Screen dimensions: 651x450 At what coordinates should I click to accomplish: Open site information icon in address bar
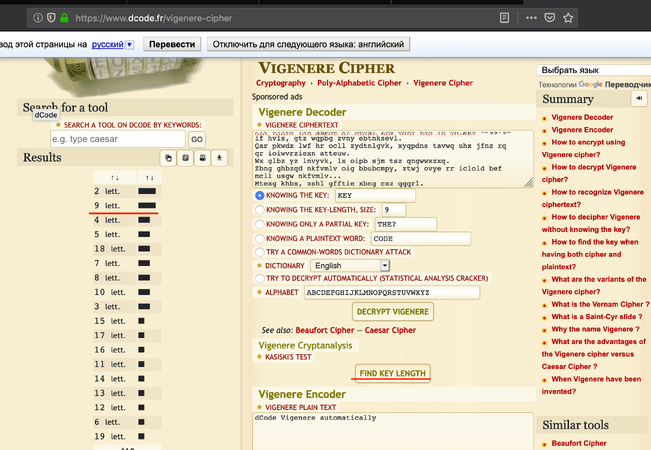tap(38, 18)
